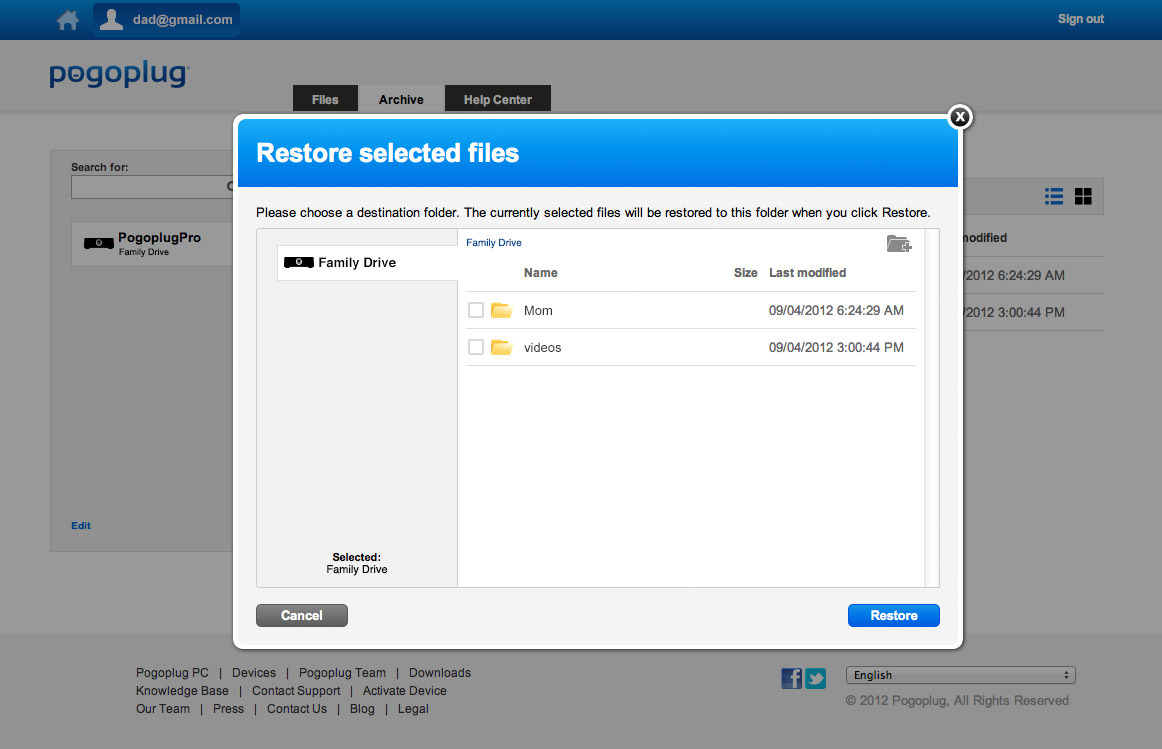Click the Sign out link
This screenshot has width=1162, height=749.
[1080, 19]
